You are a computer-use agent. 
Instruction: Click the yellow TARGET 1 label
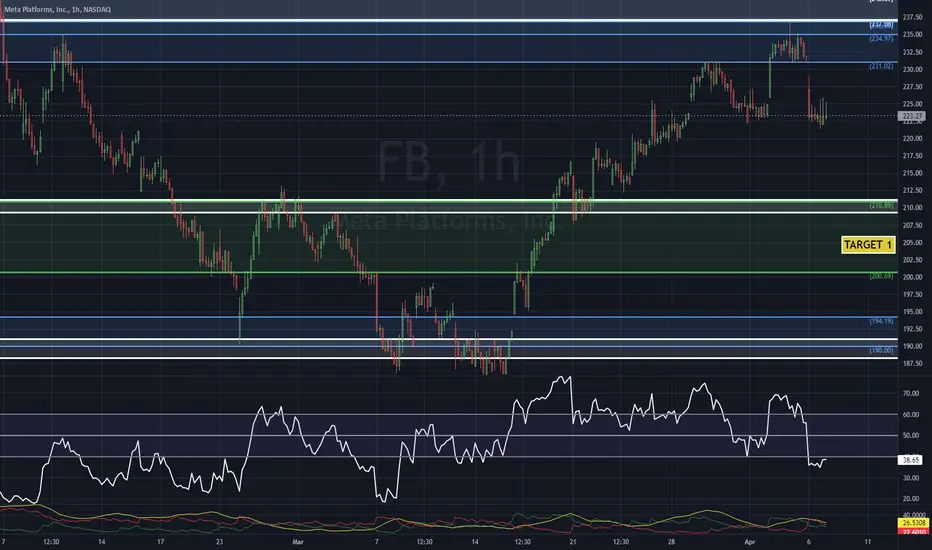coord(868,245)
